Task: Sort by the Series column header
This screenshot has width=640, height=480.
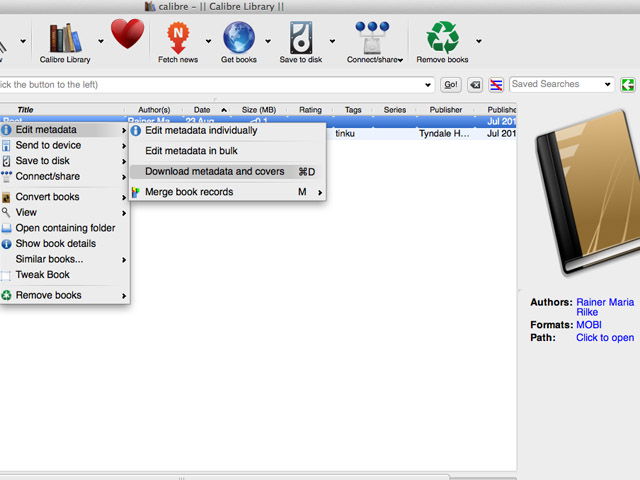Action: click(395, 110)
